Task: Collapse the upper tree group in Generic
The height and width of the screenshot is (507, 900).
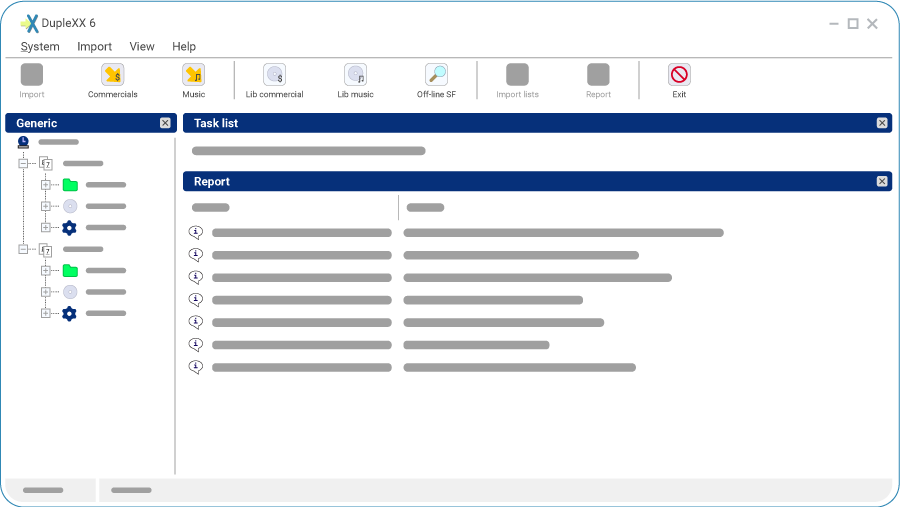Action: (23, 164)
